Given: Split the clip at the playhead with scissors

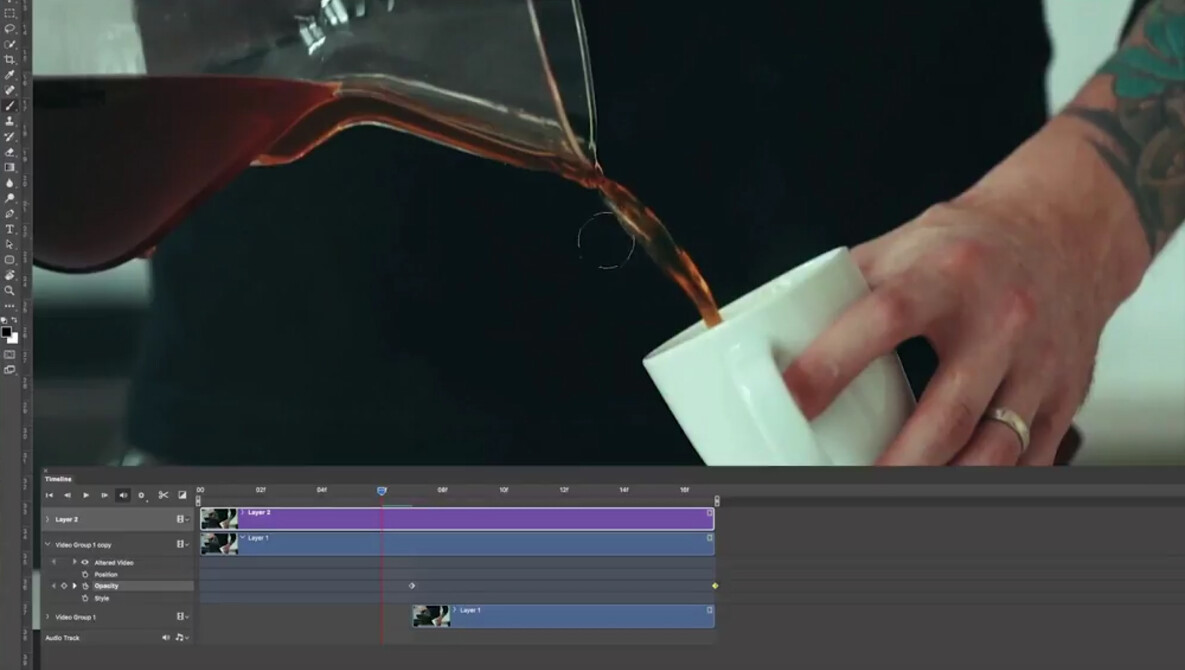Looking at the screenshot, I should tap(162, 495).
